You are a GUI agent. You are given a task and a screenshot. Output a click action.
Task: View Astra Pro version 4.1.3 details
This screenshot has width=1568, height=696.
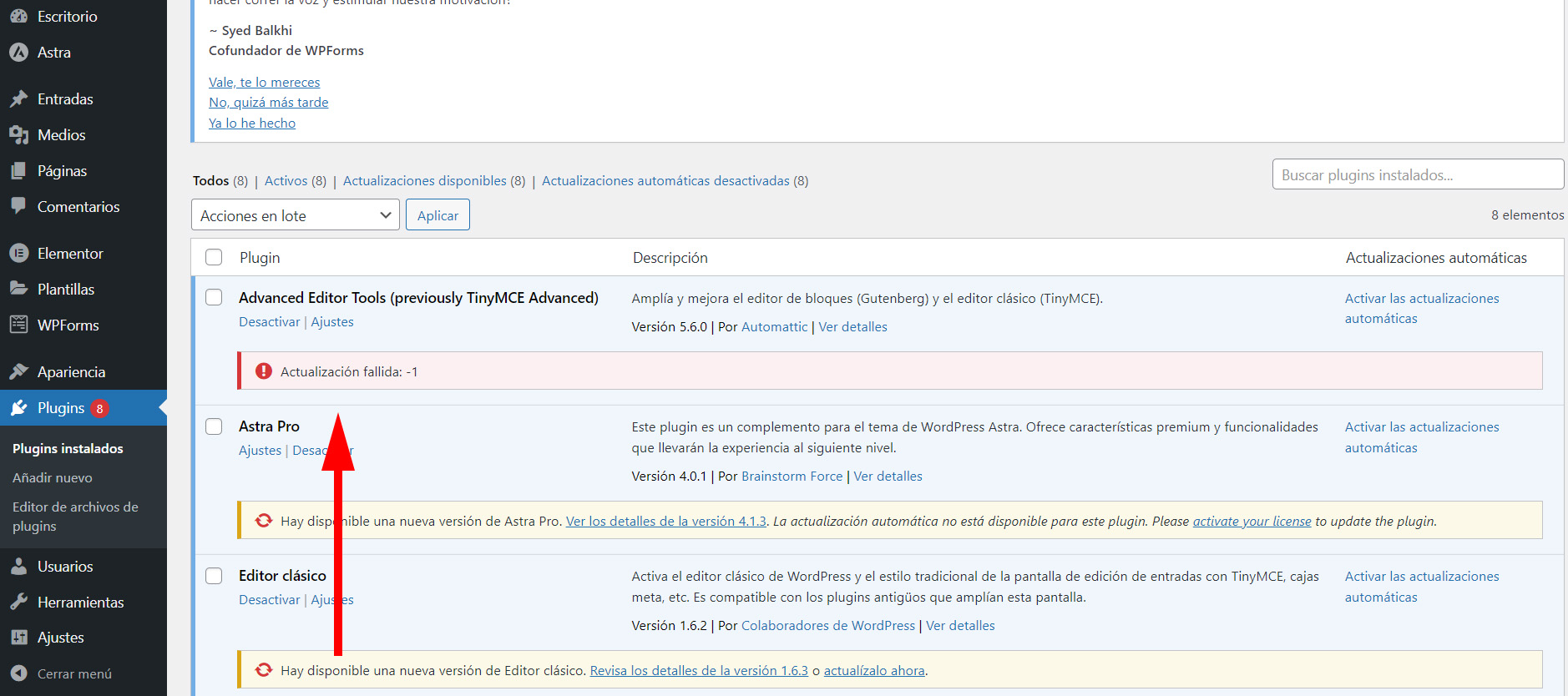[666, 521]
